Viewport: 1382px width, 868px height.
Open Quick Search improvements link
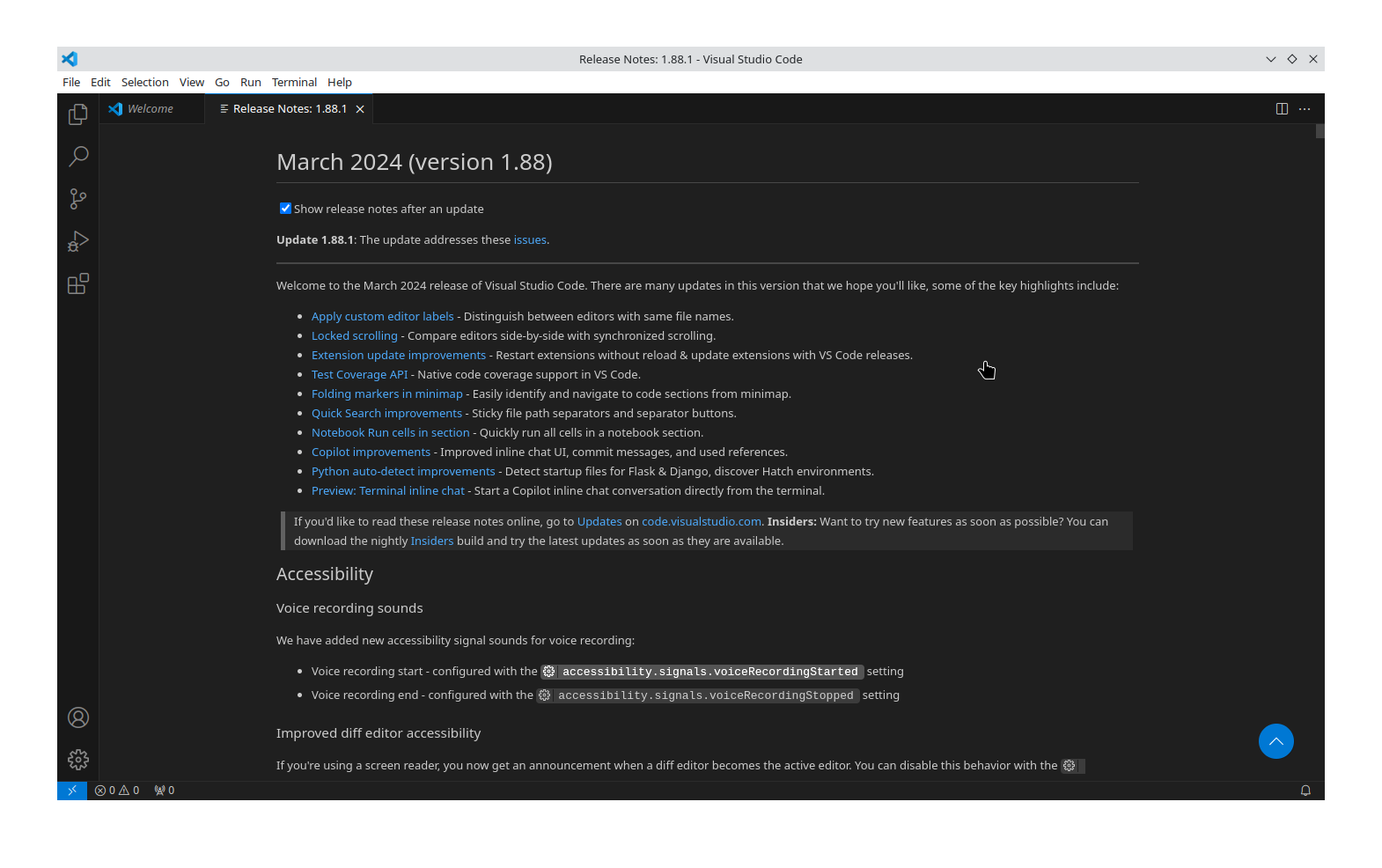[x=386, y=414]
